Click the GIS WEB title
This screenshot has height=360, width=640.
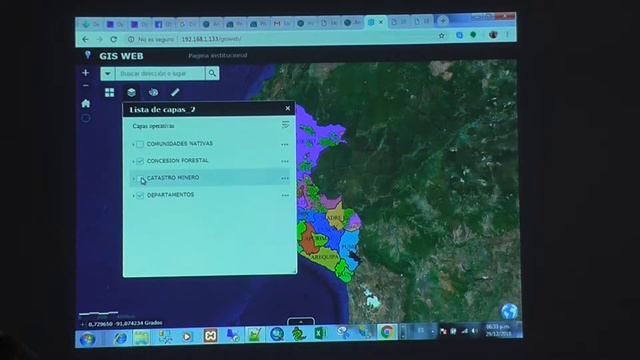pyautogui.click(x=121, y=56)
